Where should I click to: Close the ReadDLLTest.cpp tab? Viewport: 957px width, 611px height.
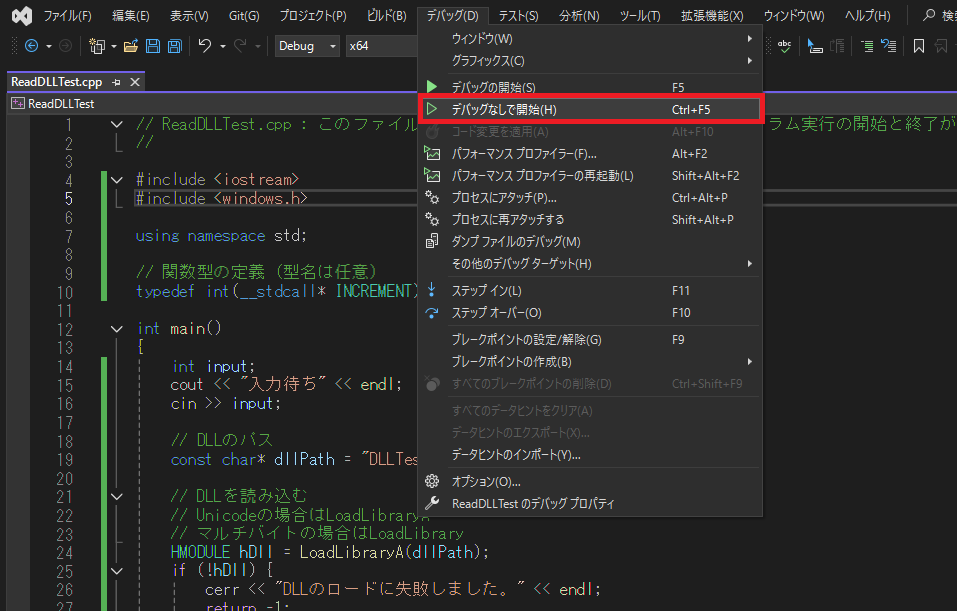pos(135,82)
